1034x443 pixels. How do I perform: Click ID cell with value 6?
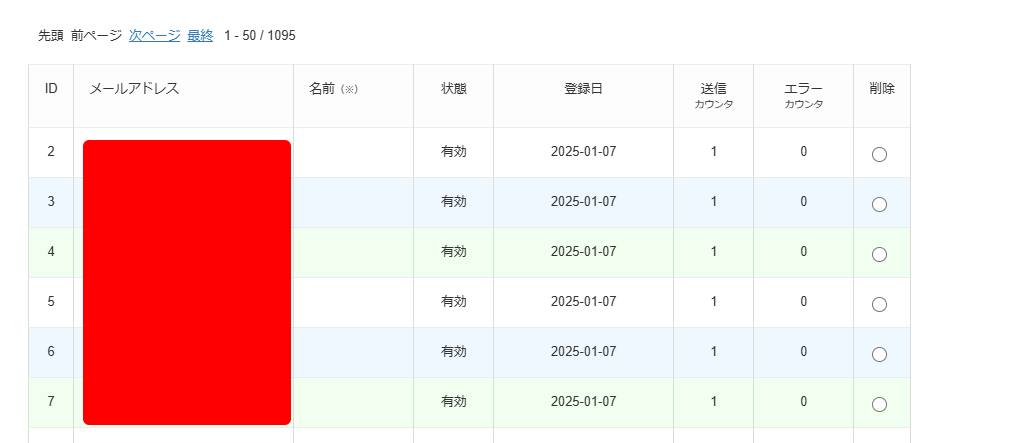51,351
